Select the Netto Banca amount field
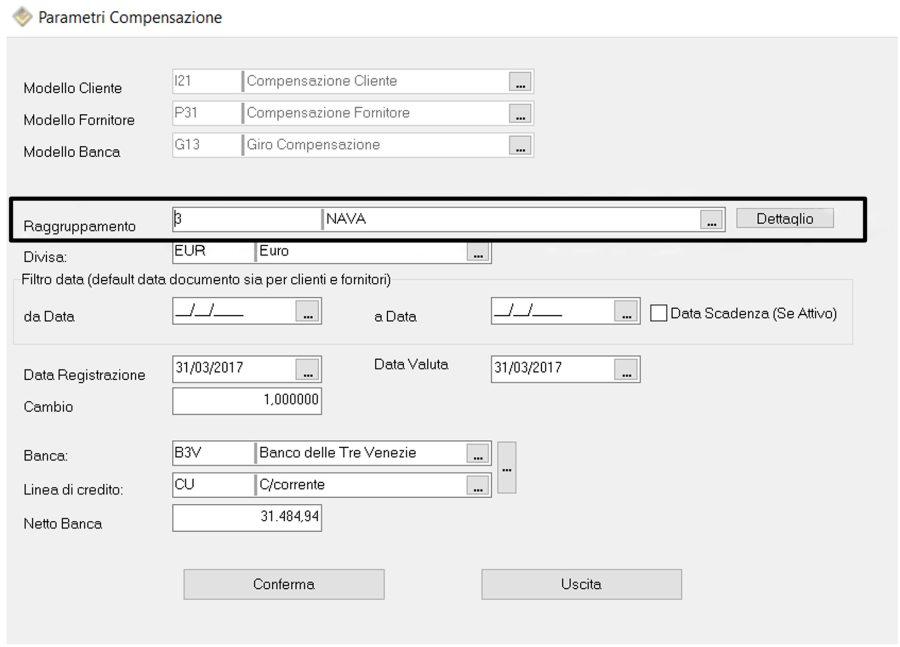 tap(247, 517)
